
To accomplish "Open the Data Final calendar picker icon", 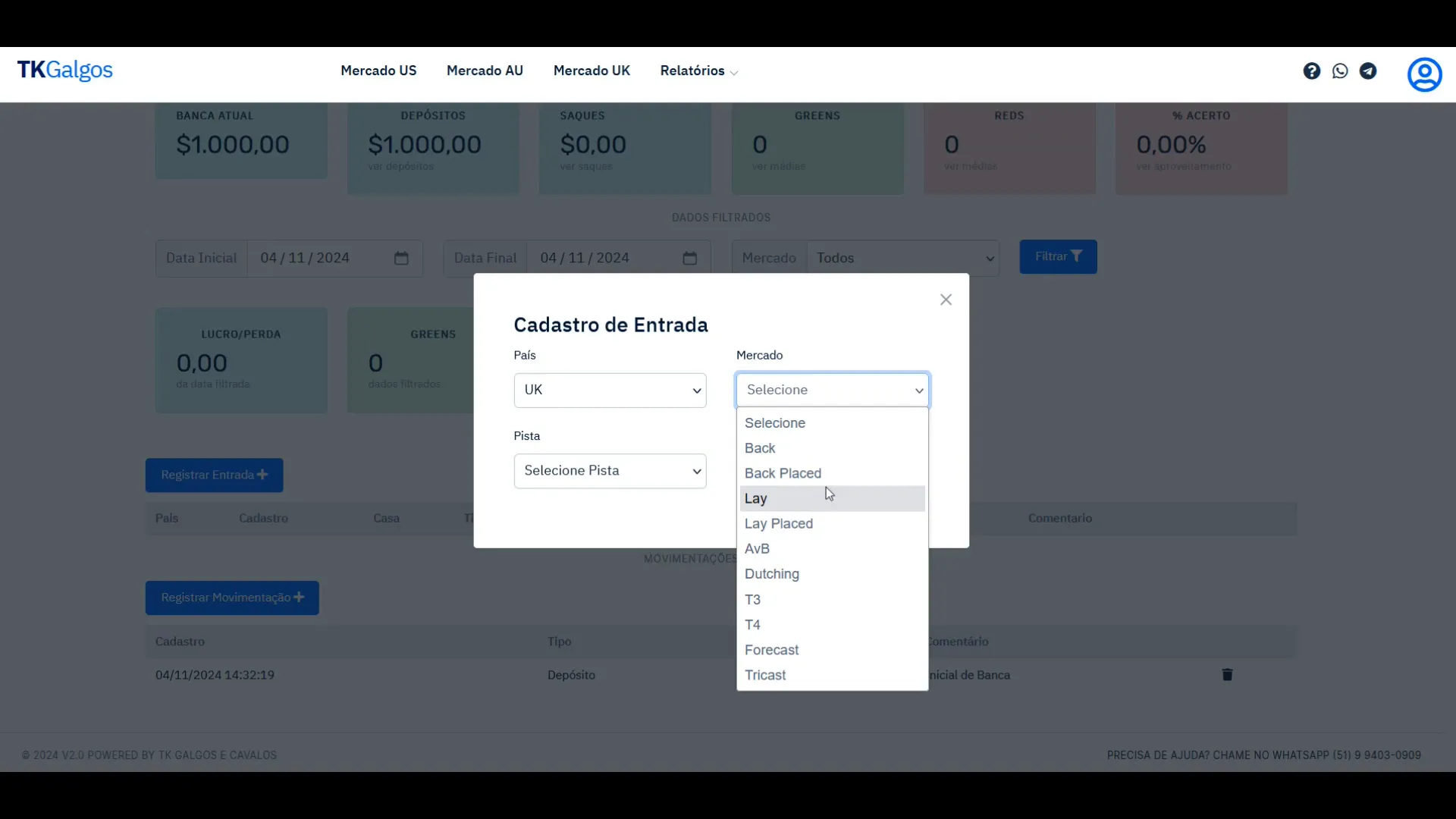I will tap(689, 258).
